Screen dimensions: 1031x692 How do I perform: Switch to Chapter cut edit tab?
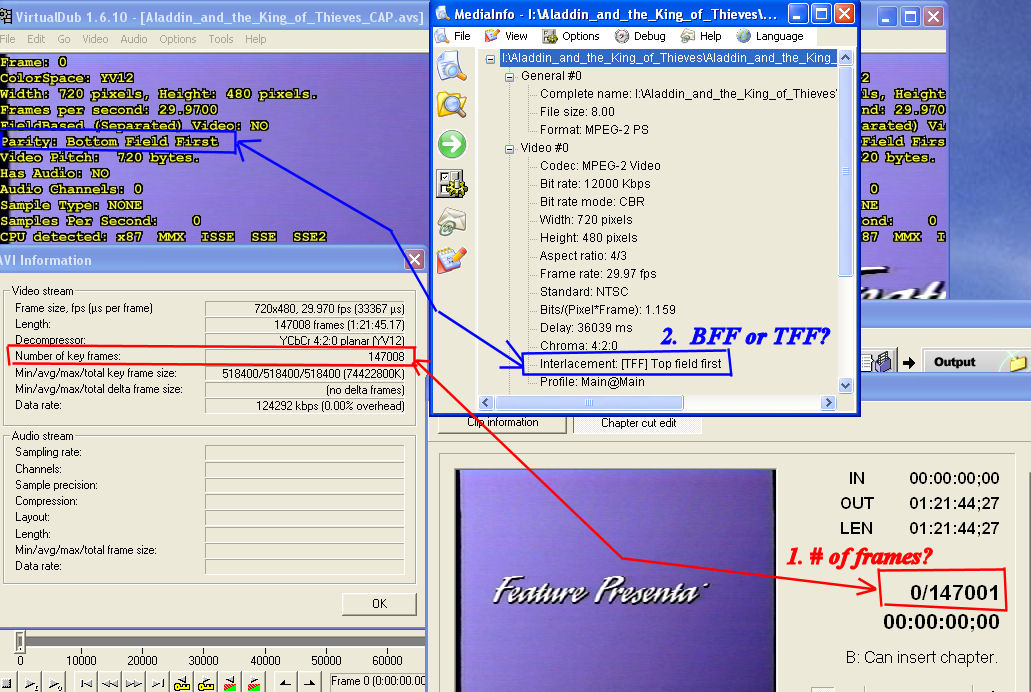(638, 424)
